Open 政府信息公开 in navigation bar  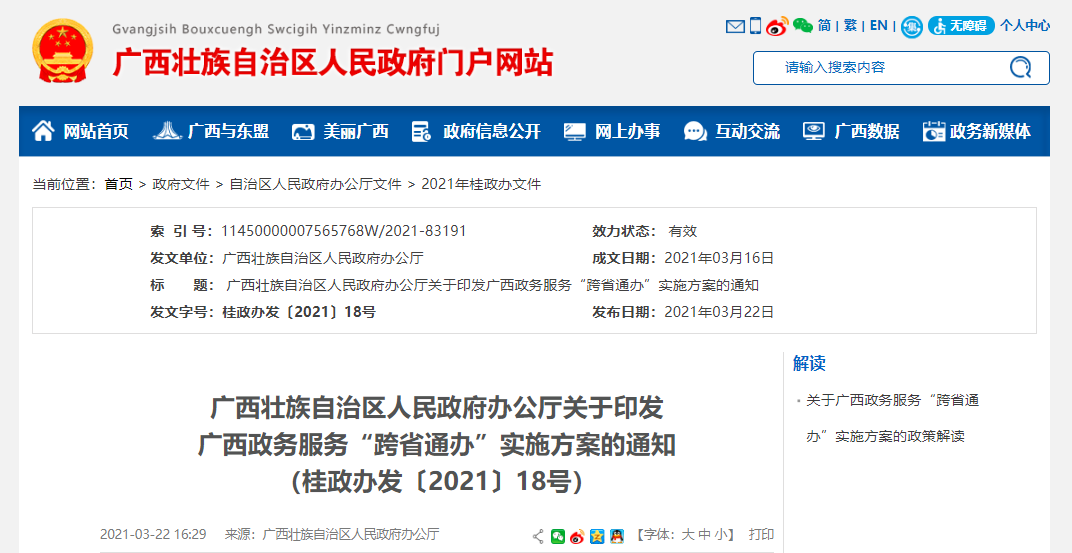476,131
